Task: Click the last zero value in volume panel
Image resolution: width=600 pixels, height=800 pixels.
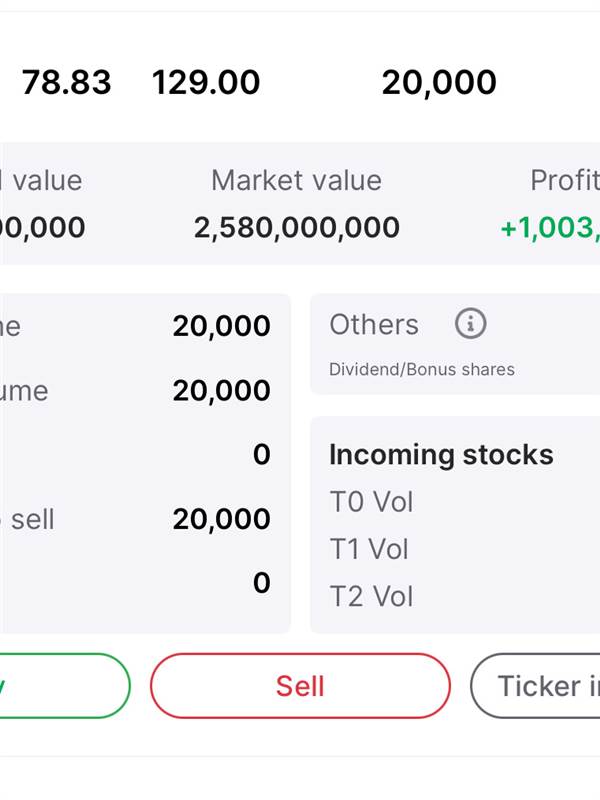Action: 262,583
